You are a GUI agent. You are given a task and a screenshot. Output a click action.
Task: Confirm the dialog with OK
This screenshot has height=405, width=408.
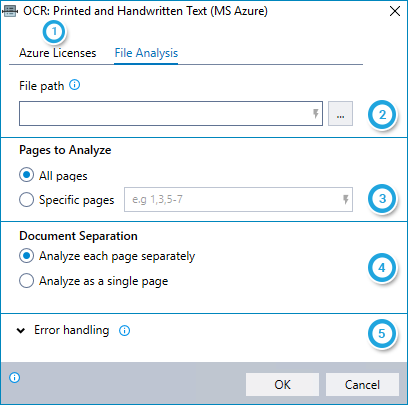[282, 385]
